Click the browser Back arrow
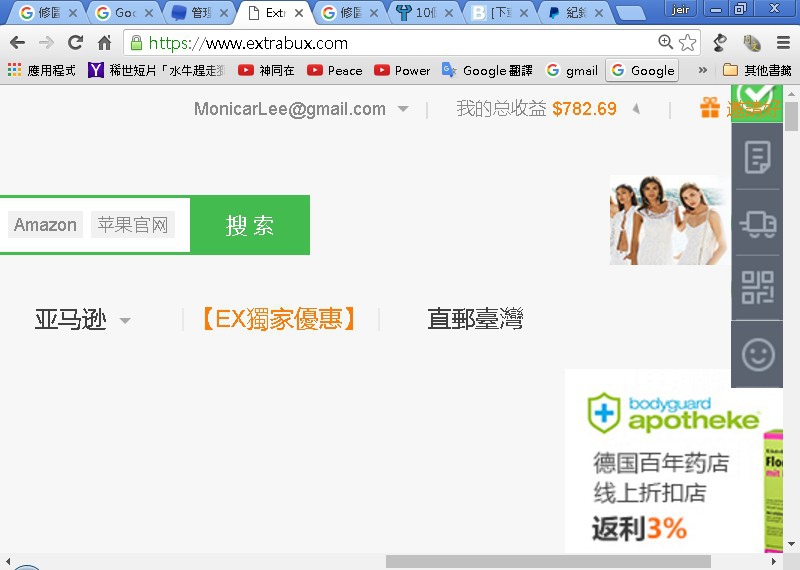The image size is (800, 570). click(x=17, y=43)
